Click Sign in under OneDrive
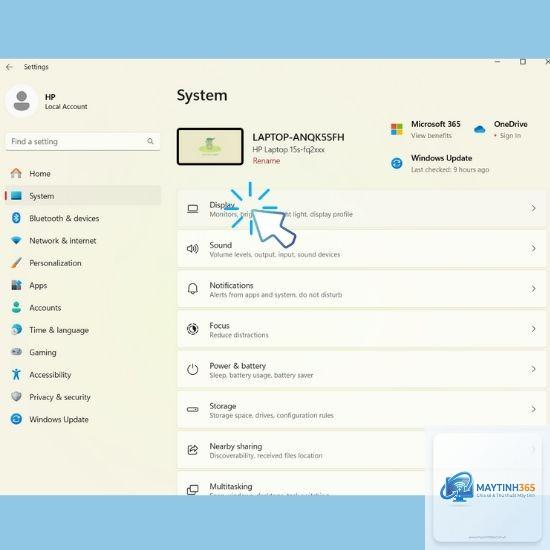Viewport: 550px width, 550px height. tap(510, 135)
